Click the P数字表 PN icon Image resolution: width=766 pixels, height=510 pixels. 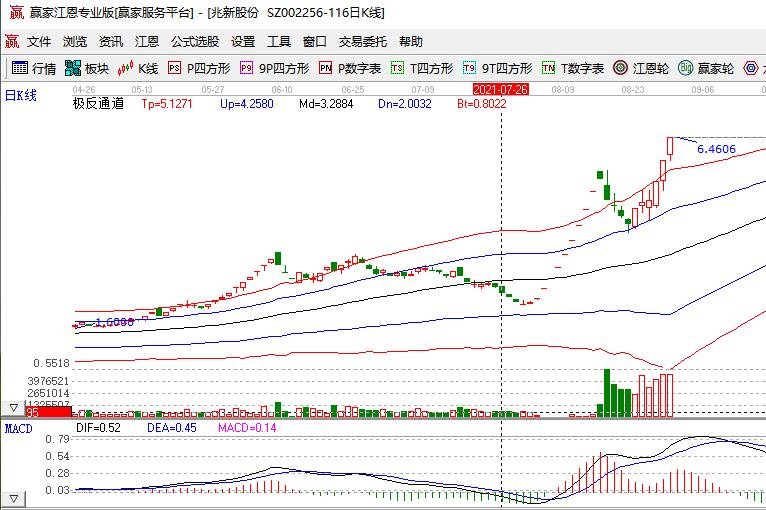tap(325, 68)
